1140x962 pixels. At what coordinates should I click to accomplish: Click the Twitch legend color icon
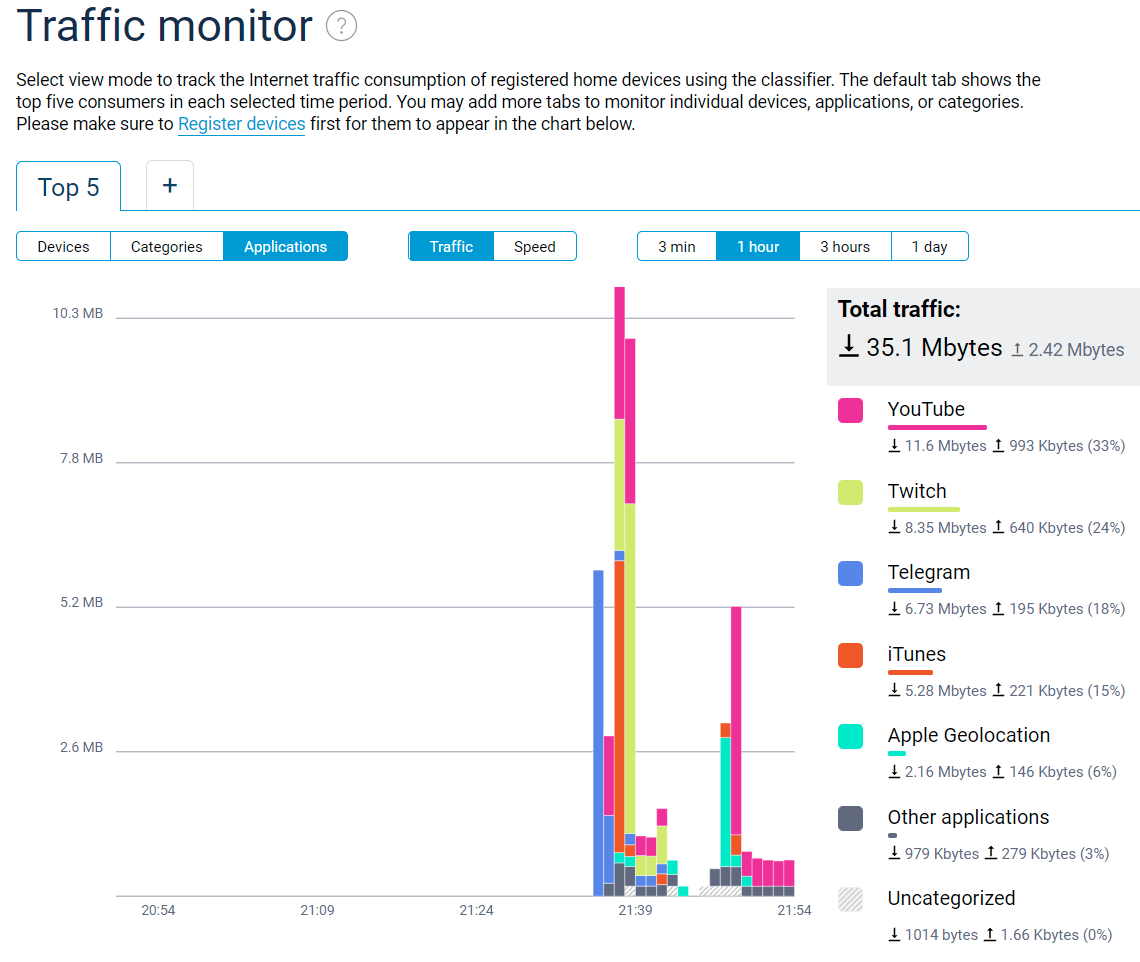(x=851, y=491)
